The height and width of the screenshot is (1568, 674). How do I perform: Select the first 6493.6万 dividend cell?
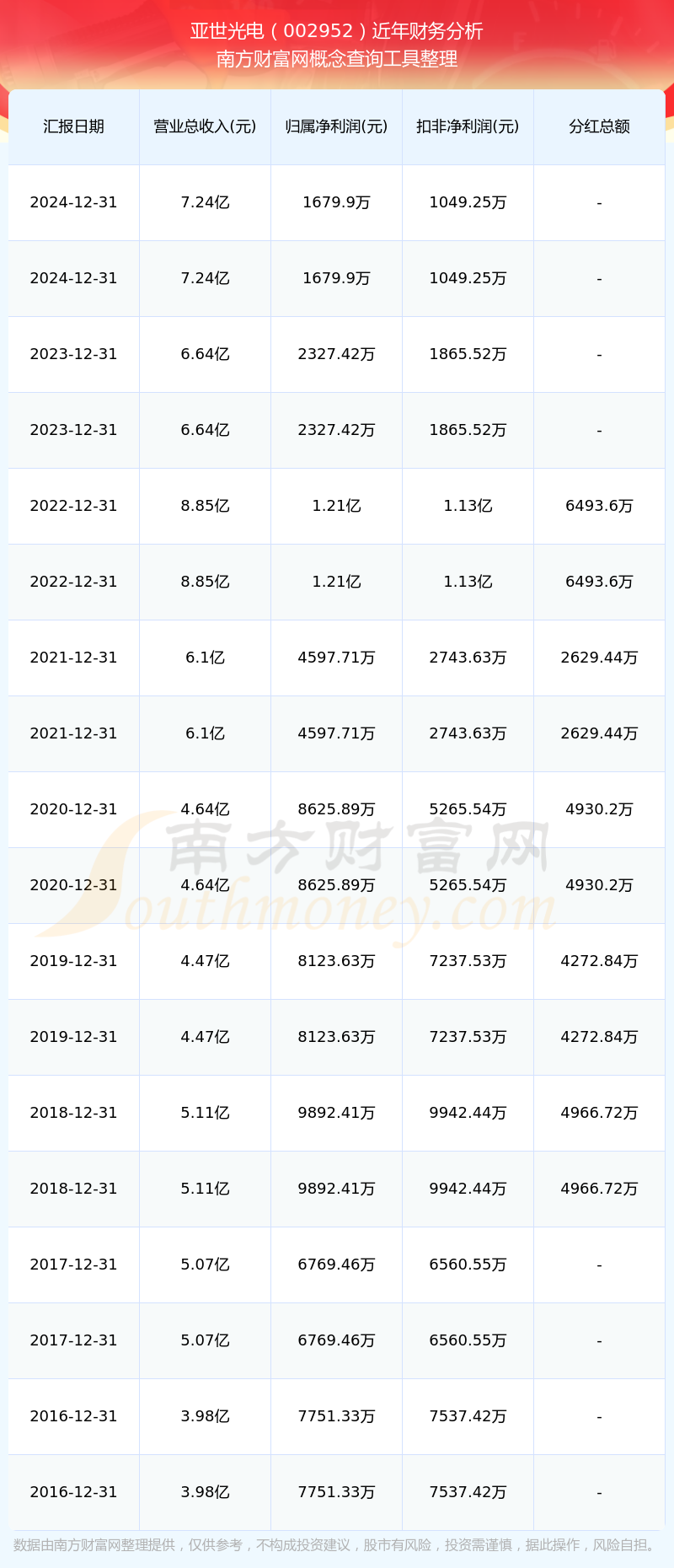(x=599, y=506)
